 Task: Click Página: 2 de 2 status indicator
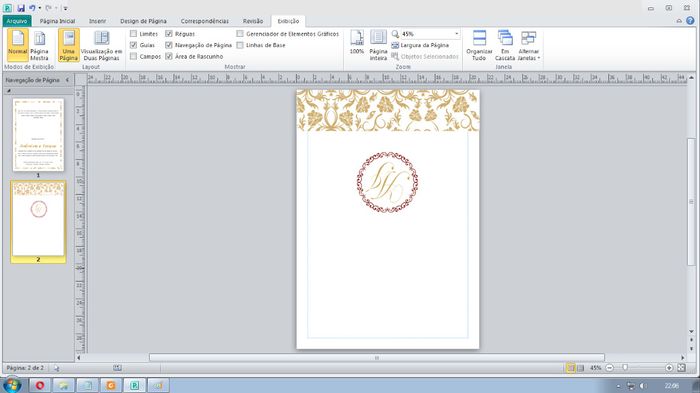(25, 368)
